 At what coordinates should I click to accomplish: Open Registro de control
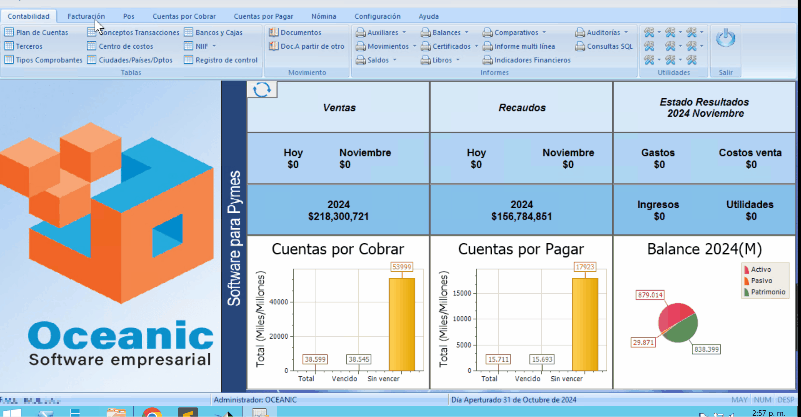pyautogui.click(x=221, y=60)
